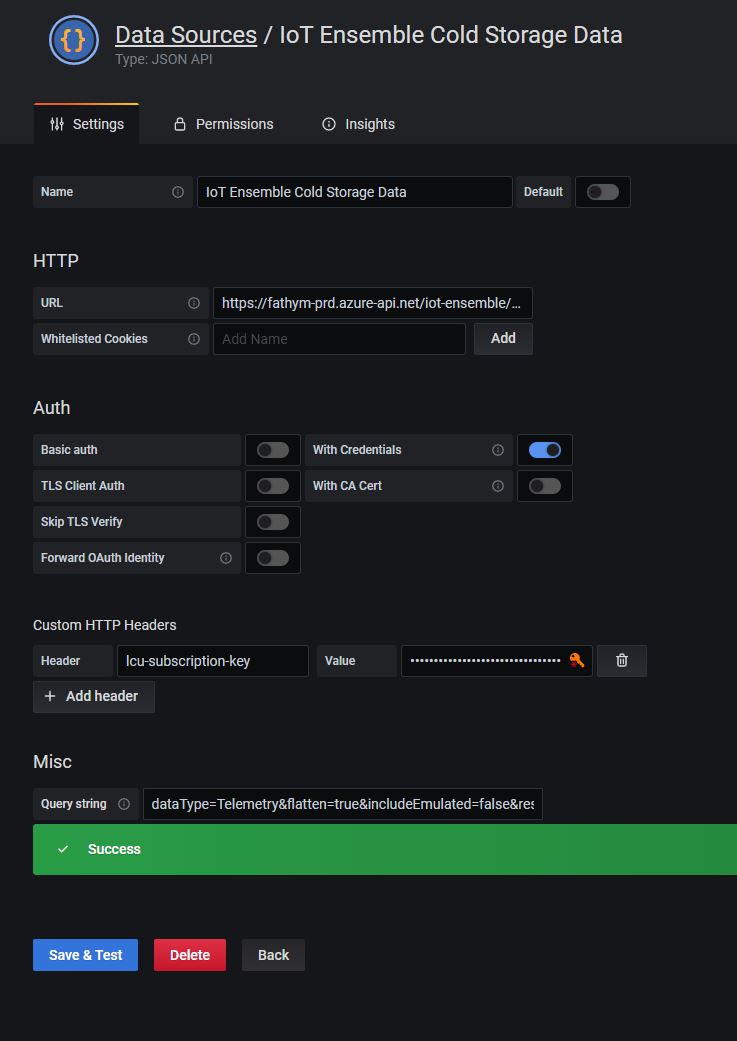This screenshot has height=1041, width=737.
Task: Click the Add button for whitelisted cookies
Action: (x=503, y=339)
